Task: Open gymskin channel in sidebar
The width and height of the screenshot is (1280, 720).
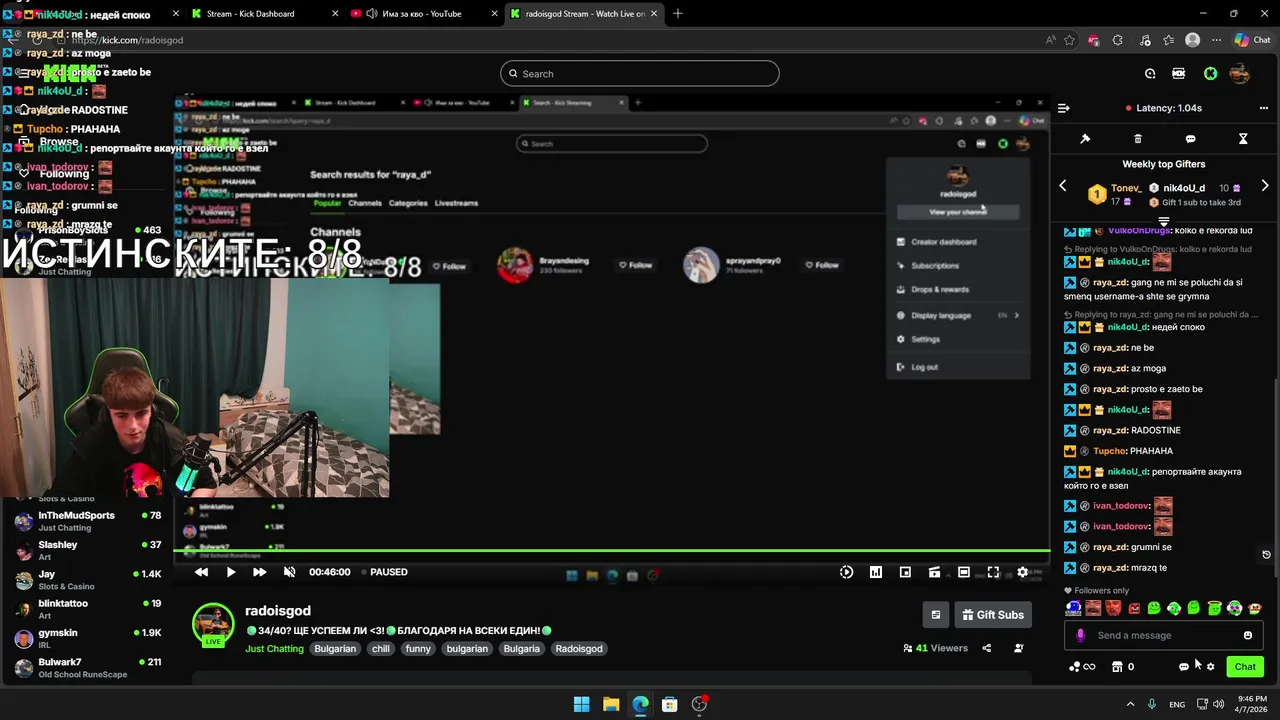Action: [x=87, y=638]
